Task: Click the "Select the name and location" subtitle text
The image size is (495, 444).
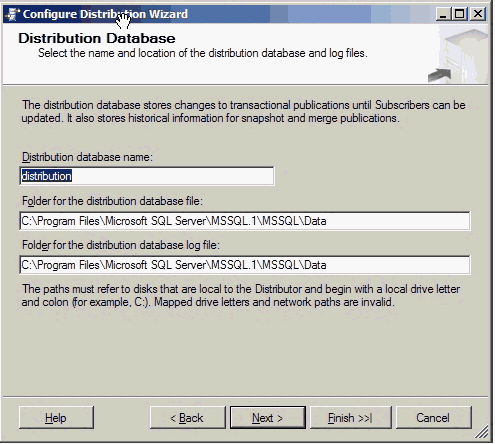Action: [203, 53]
